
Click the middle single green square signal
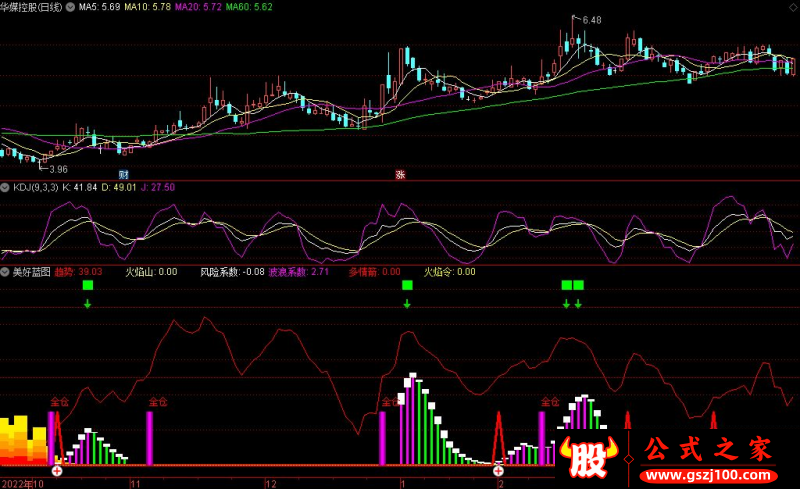coord(407,286)
